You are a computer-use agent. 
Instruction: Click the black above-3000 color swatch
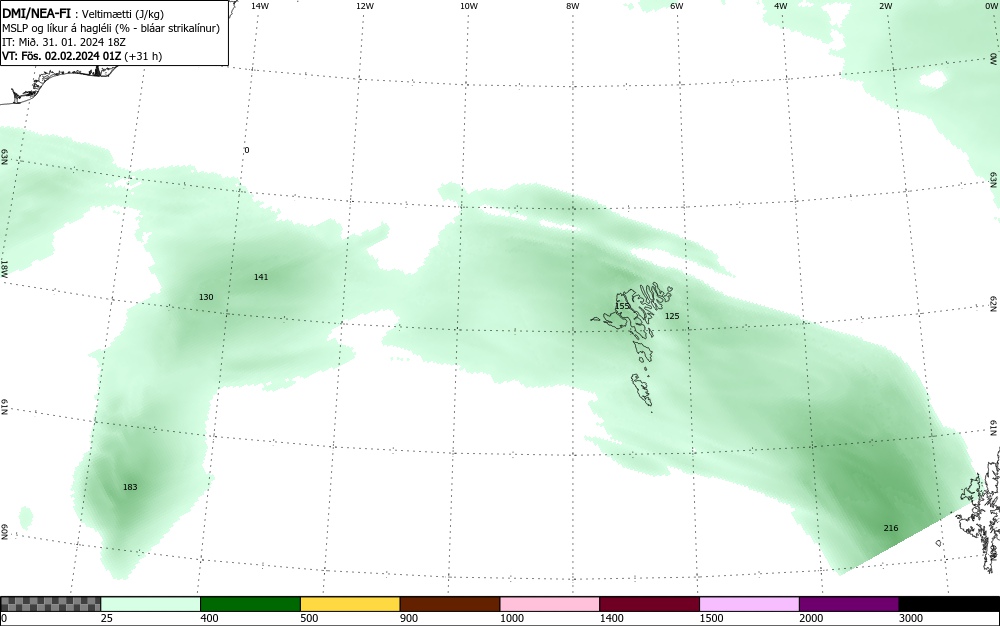[949, 604]
